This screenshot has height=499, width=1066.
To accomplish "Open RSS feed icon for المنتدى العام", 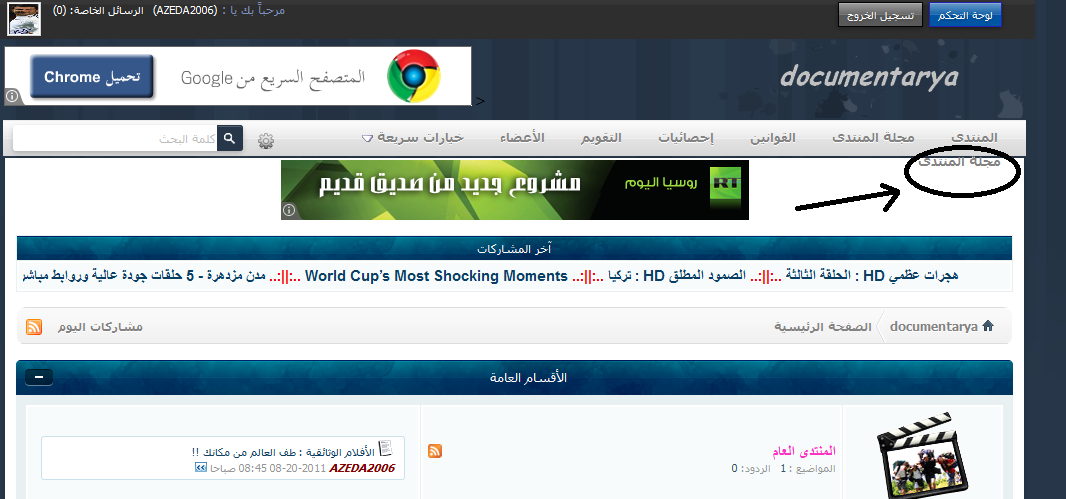I will click(x=434, y=451).
